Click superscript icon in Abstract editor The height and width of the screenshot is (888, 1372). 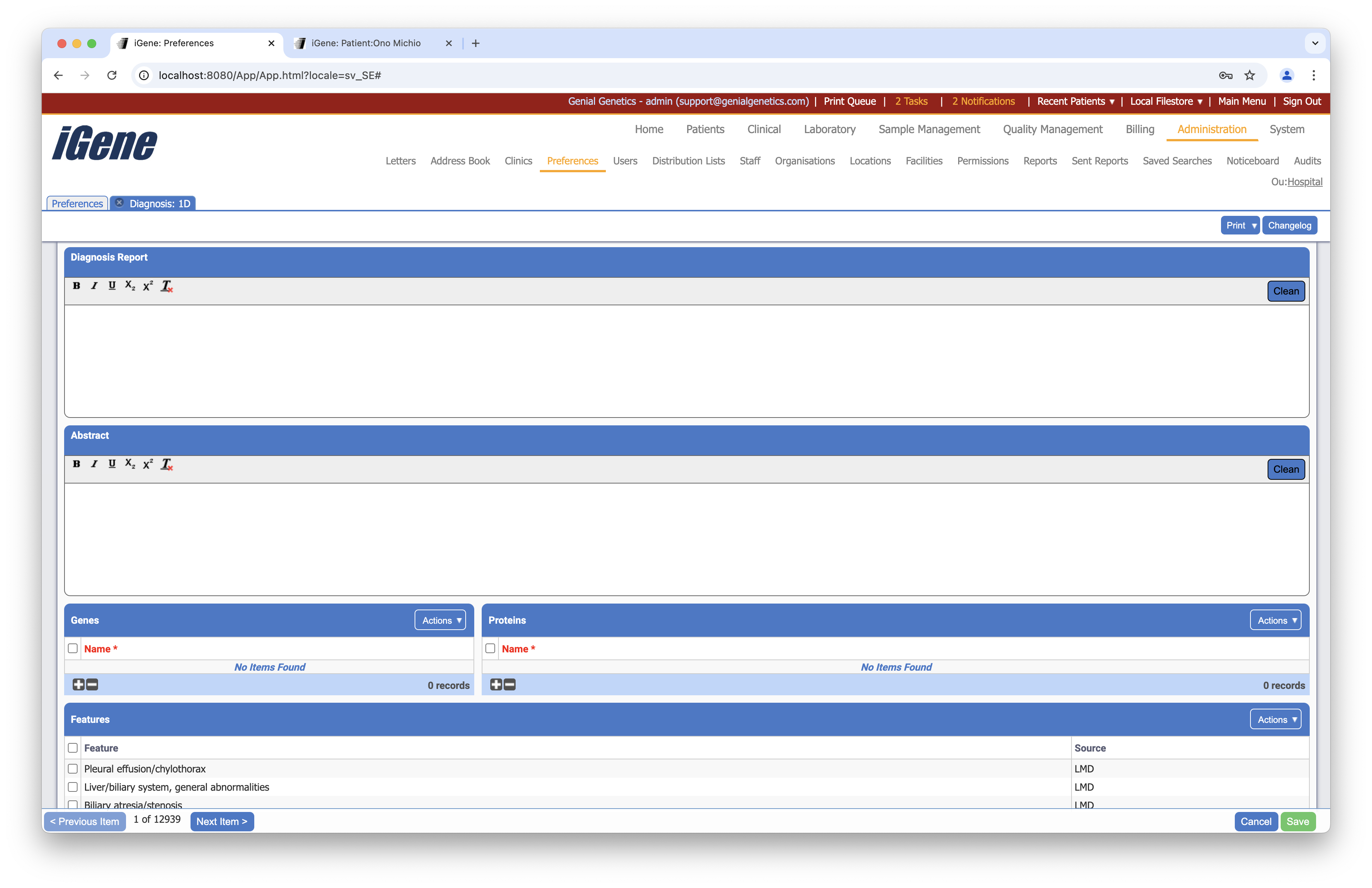coord(148,464)
